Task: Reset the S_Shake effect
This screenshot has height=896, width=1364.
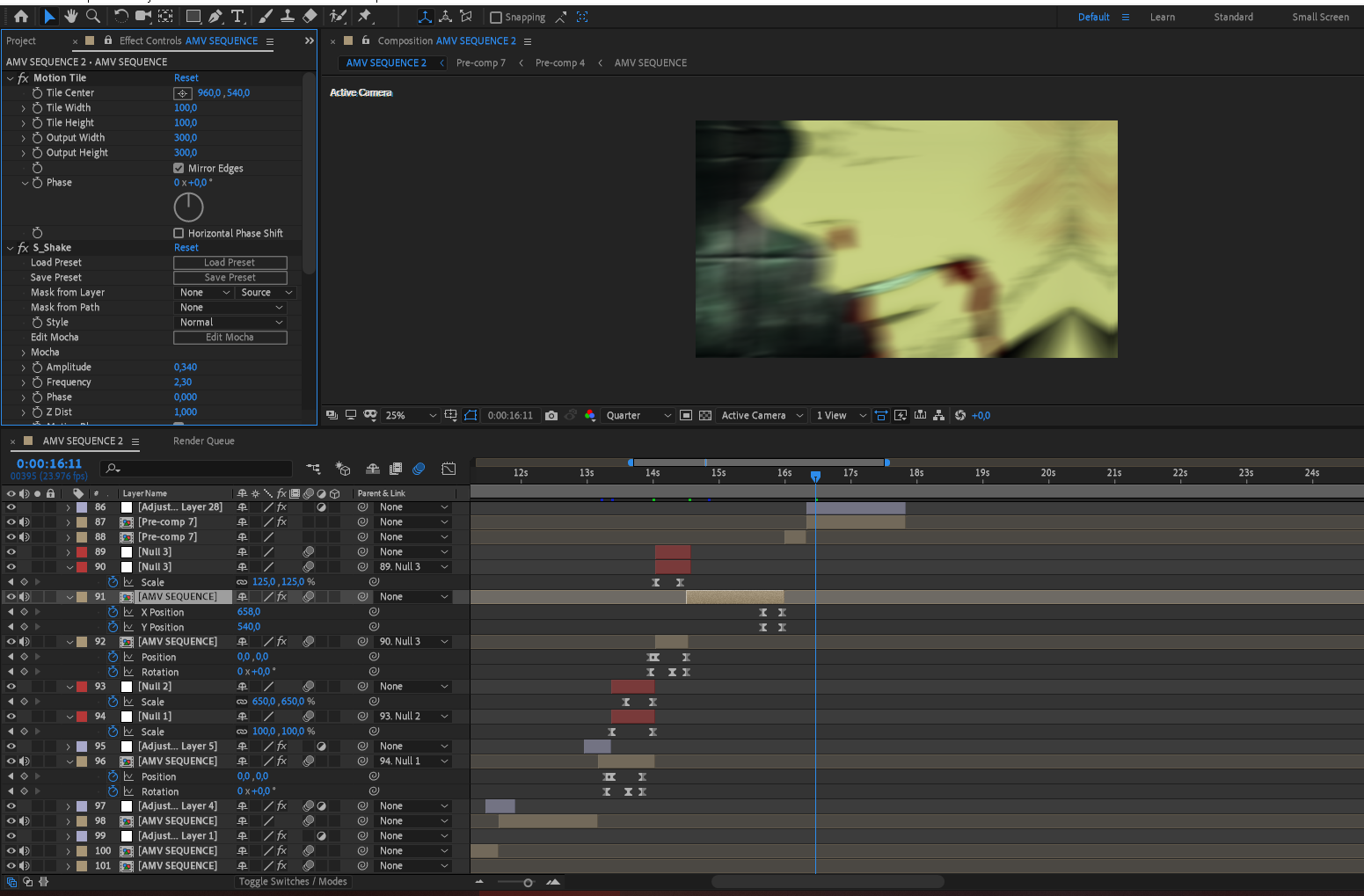Action: coord(186,248)
